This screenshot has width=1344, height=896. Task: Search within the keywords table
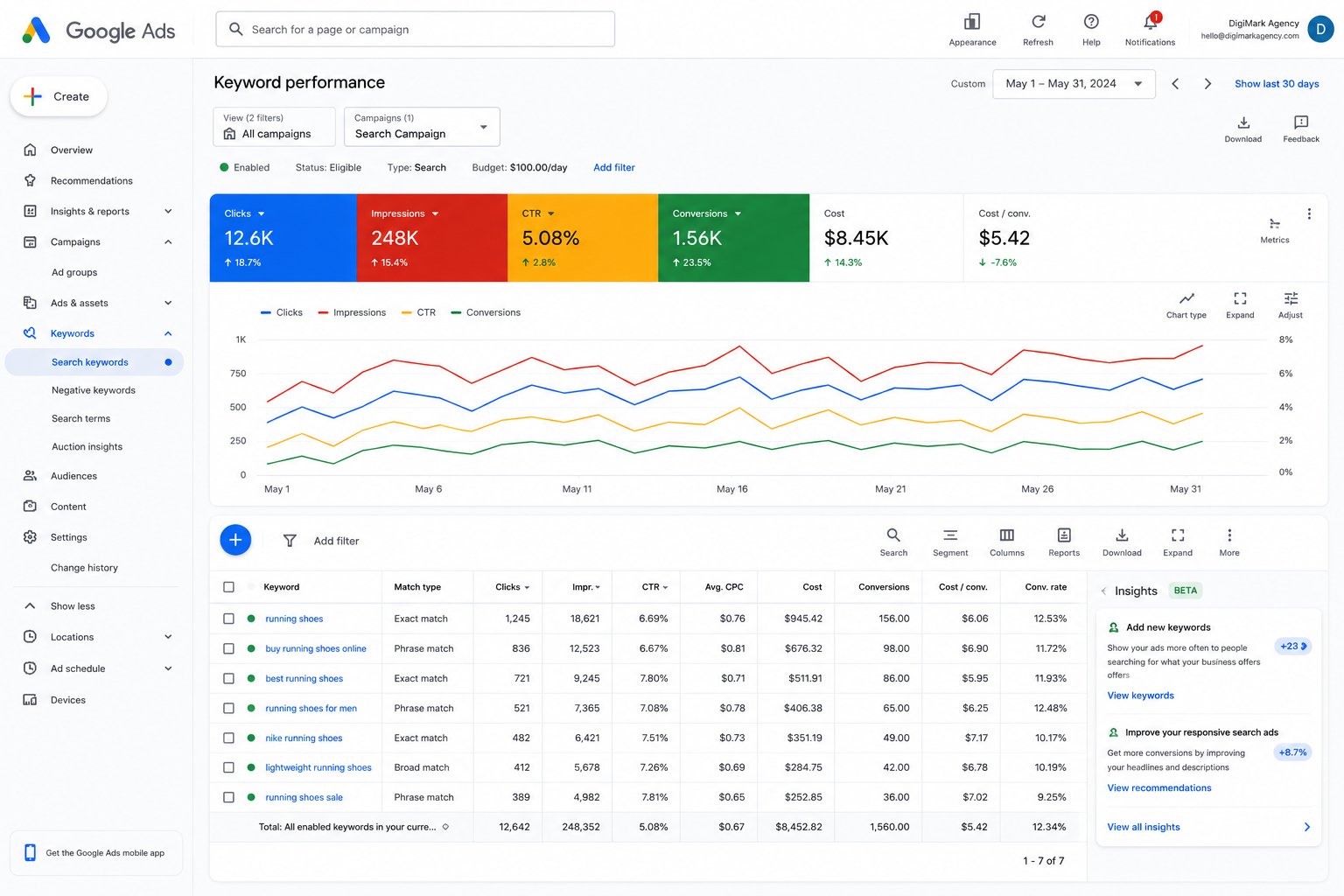pyautogui.click(x=893, y=535)
